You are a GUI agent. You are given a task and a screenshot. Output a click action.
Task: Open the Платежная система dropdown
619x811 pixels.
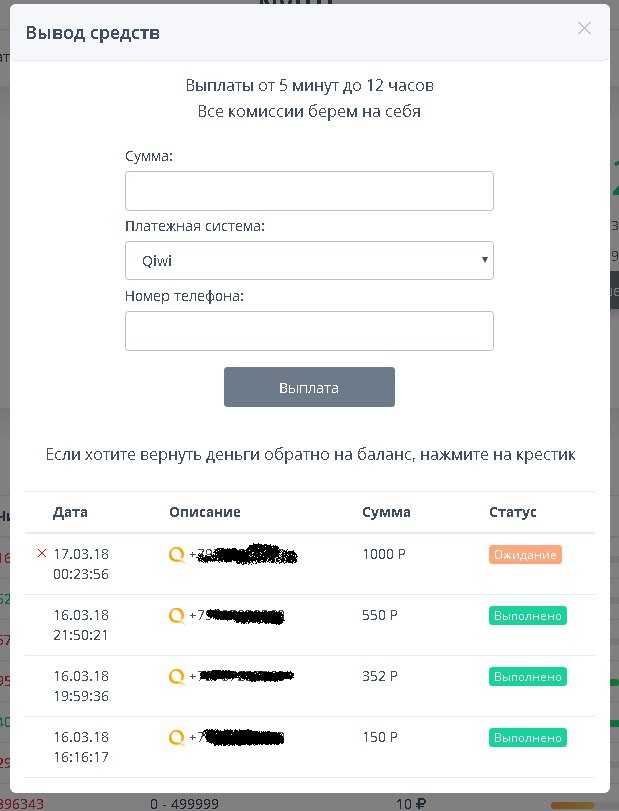pyautogui.click(x=309, y=261)
